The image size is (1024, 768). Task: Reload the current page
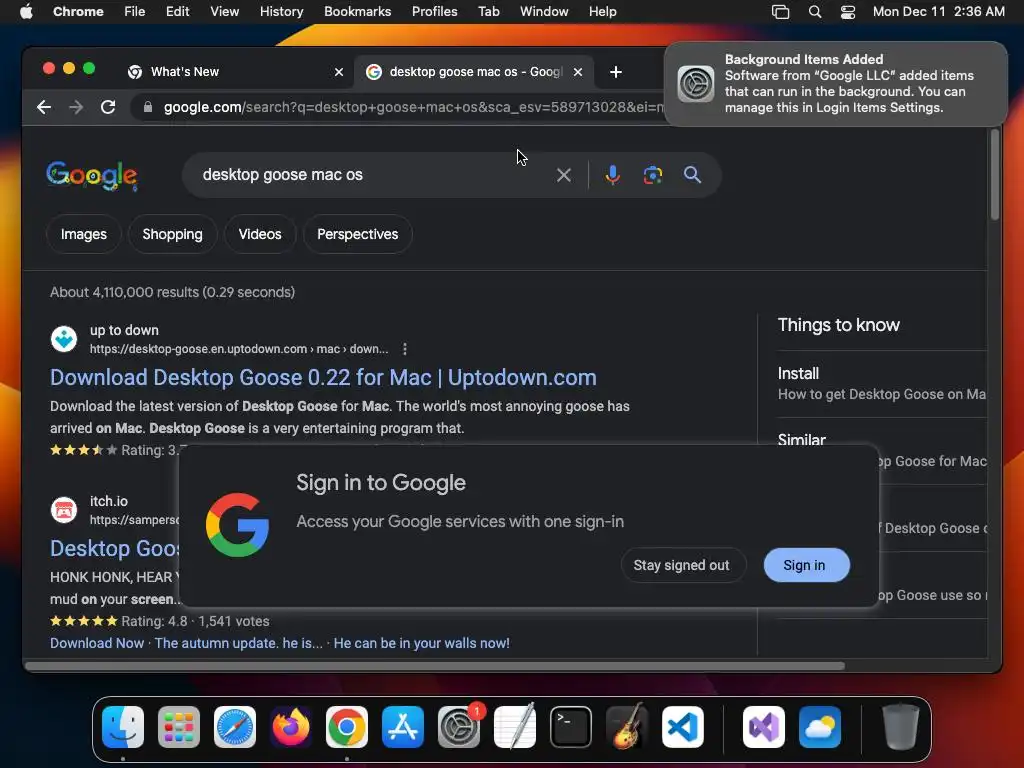(x=108, y=107)
